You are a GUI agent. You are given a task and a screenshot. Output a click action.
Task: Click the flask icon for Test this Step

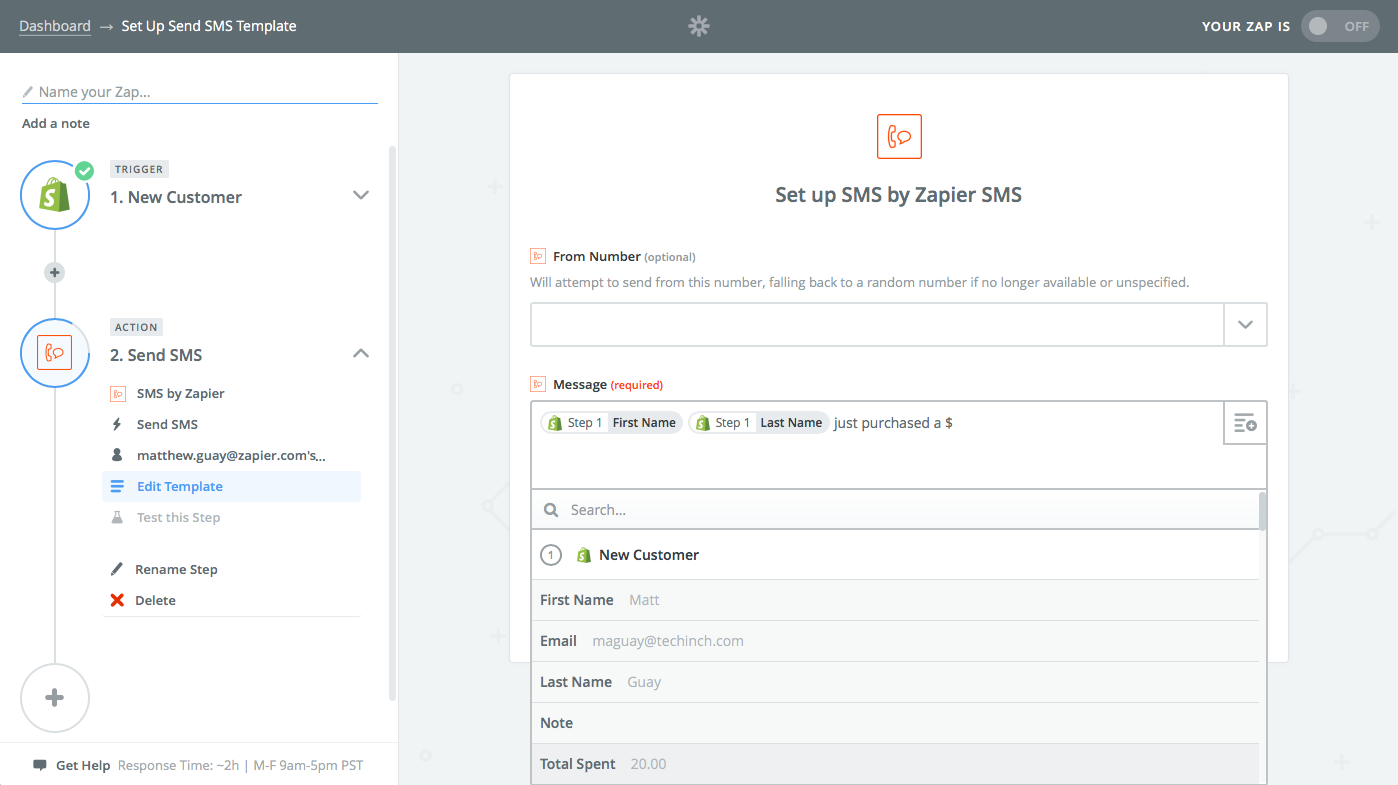pos(117,518)
